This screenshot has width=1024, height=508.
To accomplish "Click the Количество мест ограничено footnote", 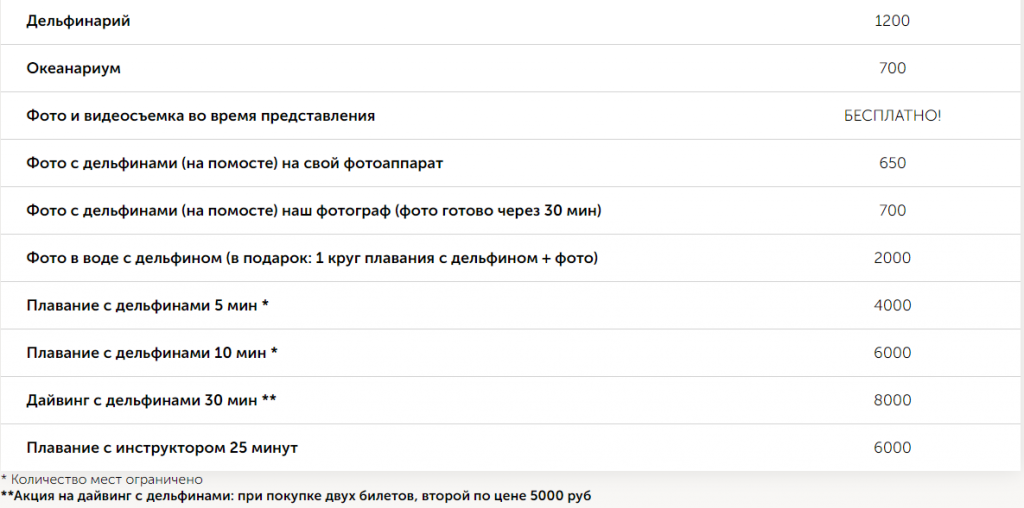I will point(102,480).
